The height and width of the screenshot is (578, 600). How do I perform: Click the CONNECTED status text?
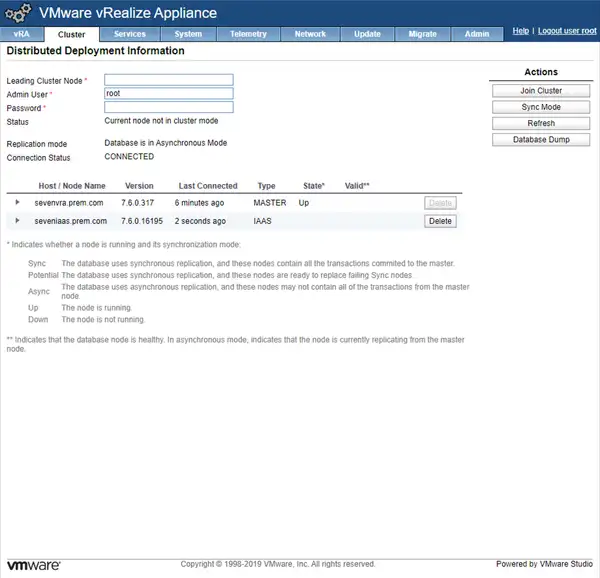(129, 156)
